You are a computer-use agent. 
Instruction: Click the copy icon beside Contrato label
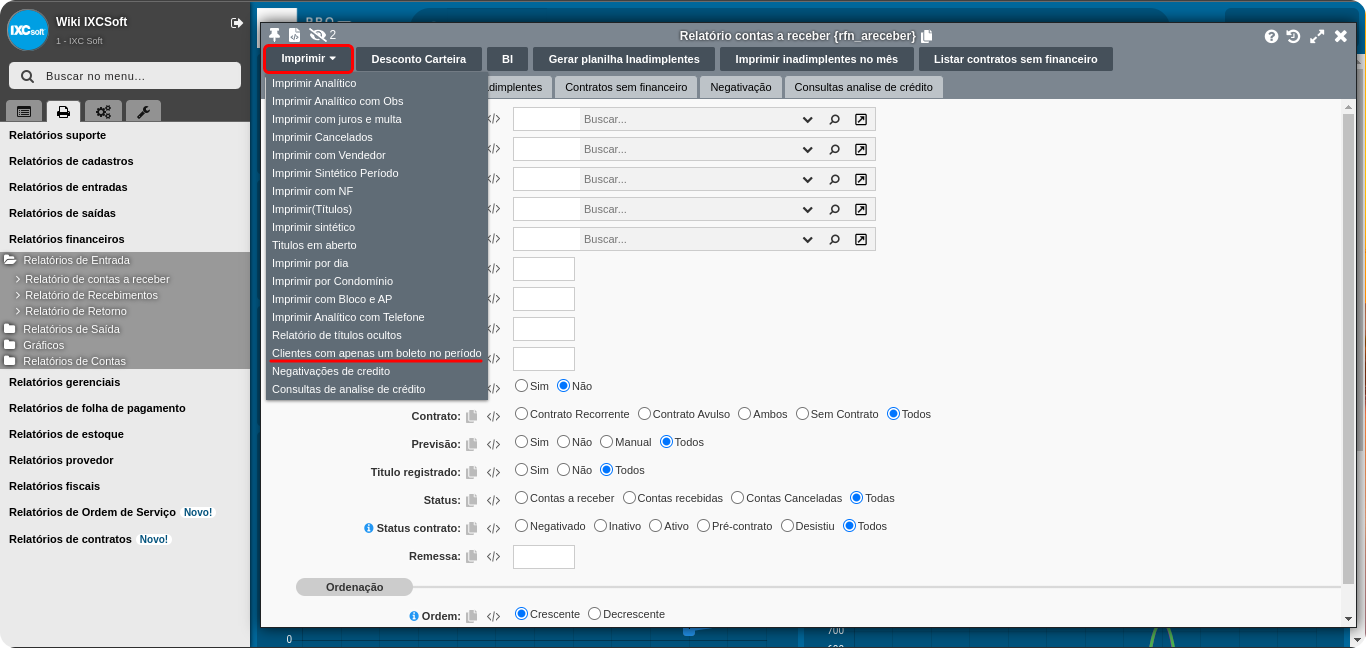472,416
